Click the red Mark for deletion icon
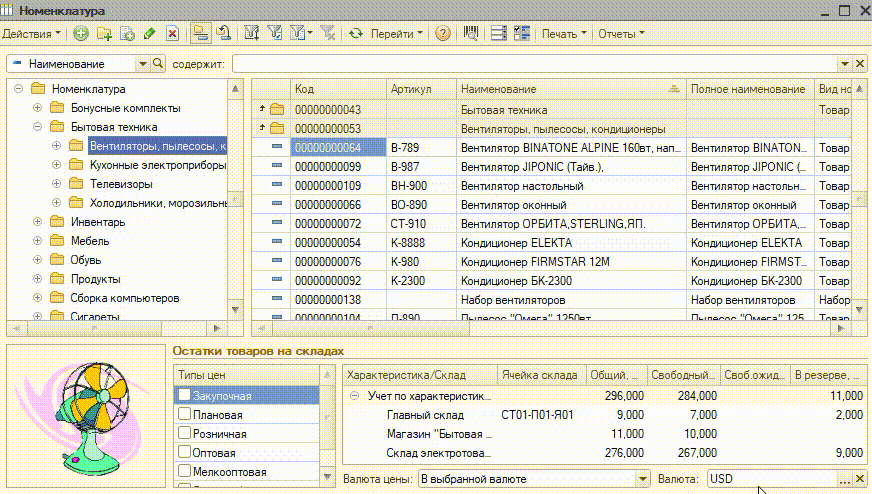 click(x=172, y=33)
